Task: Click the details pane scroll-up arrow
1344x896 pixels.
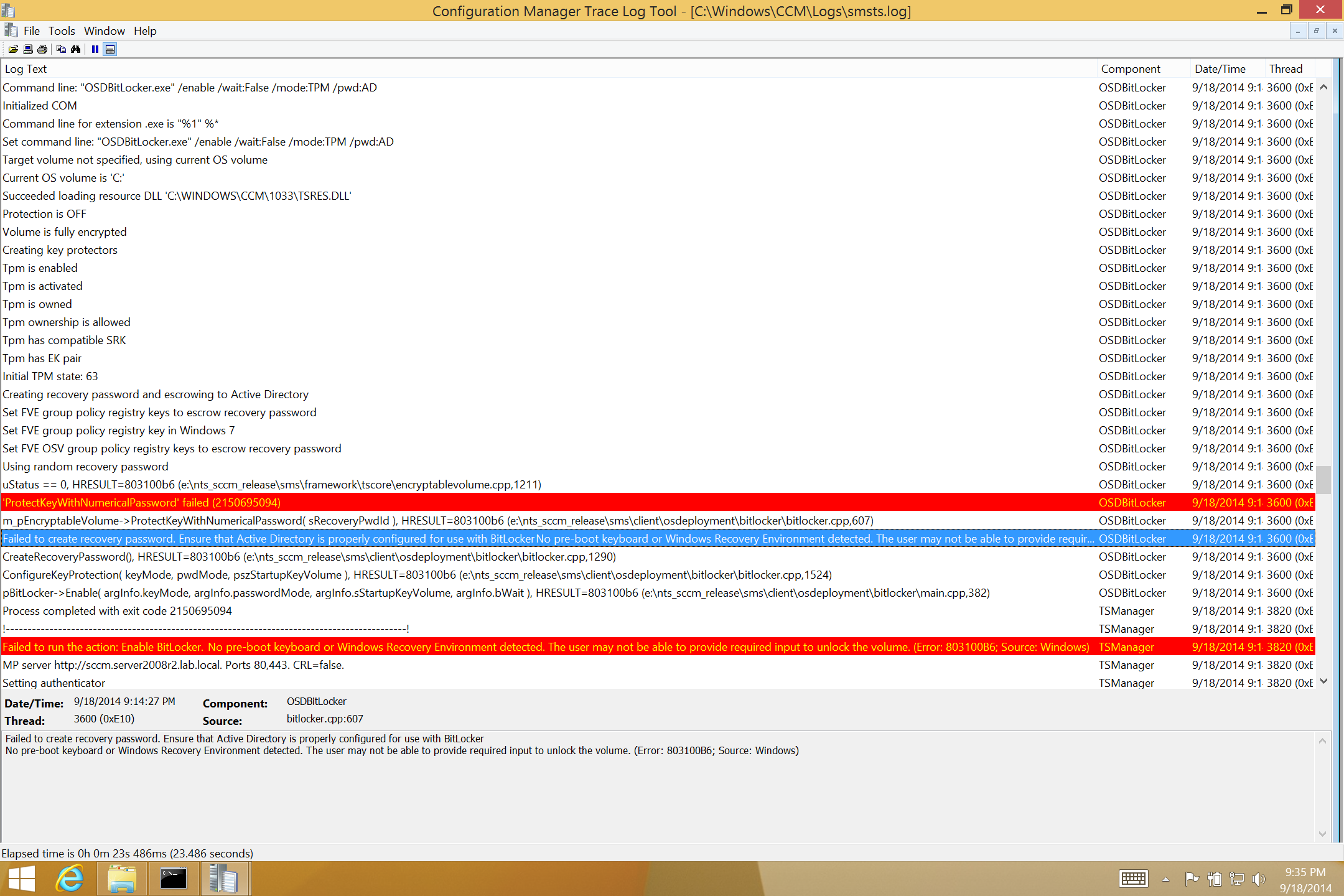Action: pyautogui.click(x=1322, y=740)
